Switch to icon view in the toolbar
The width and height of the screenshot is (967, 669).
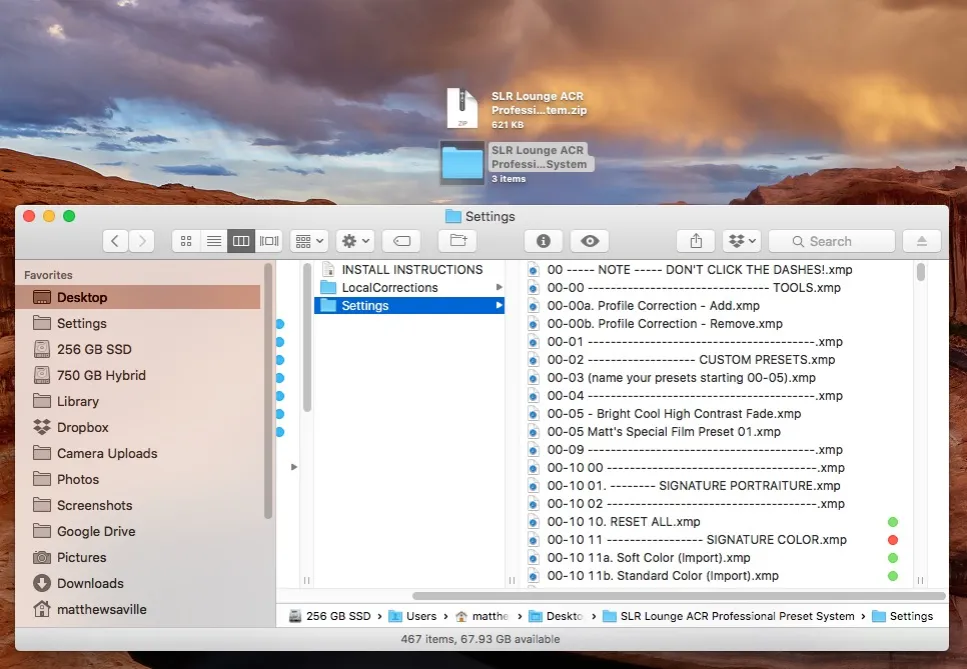click(186, 240)
